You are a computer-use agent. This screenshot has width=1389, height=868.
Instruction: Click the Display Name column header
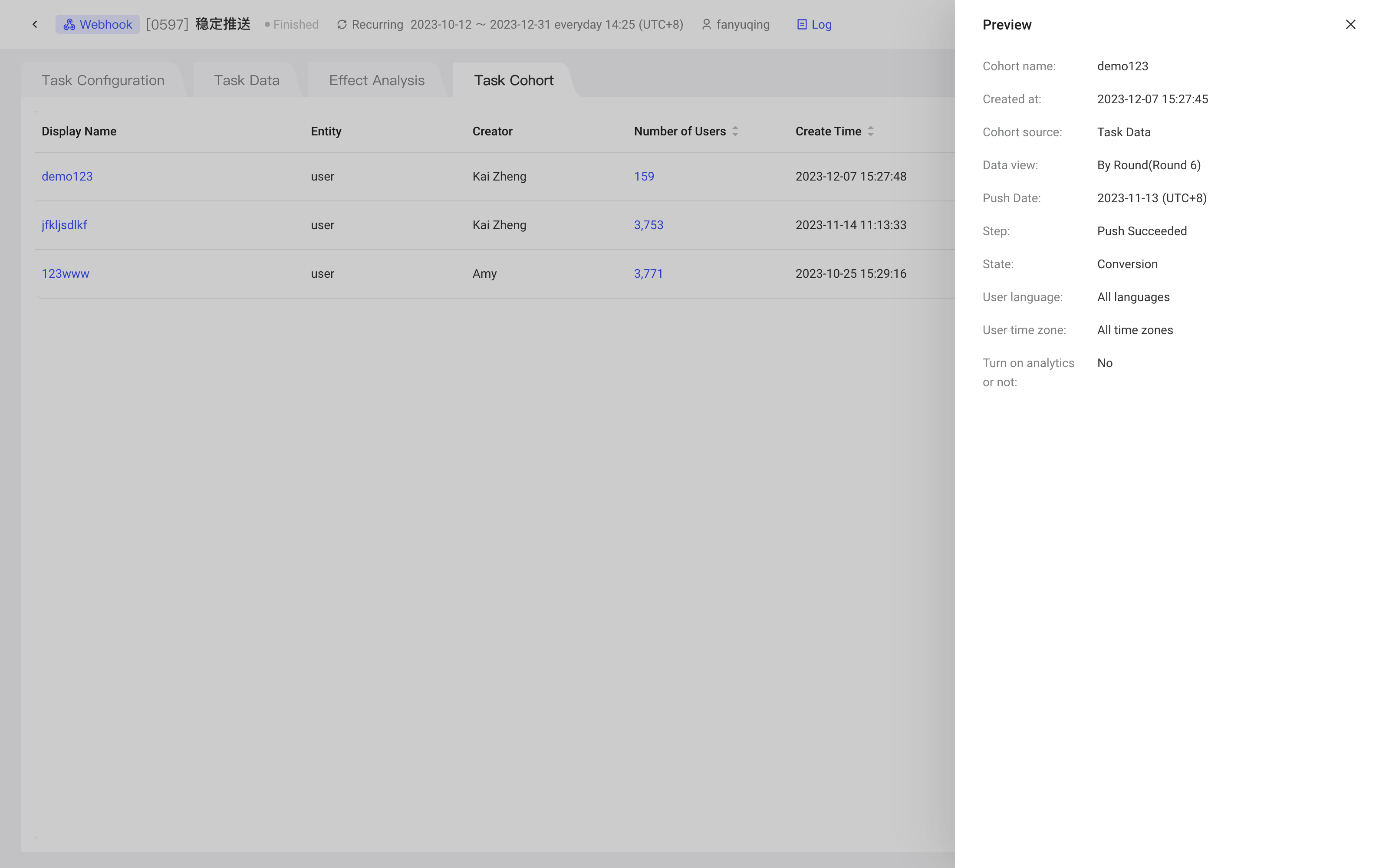(79, 131)
